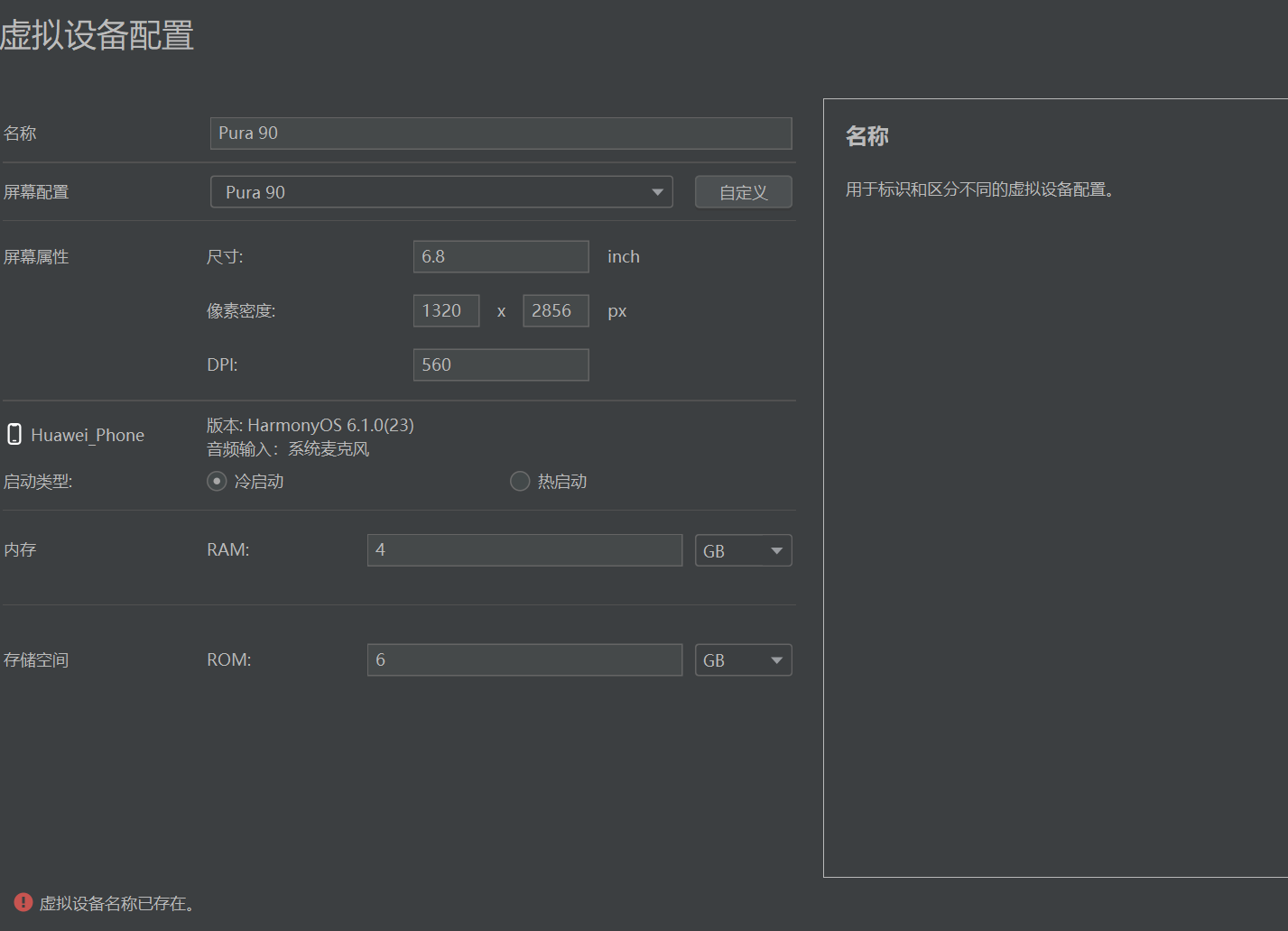Click the DPI field showing 560

coord(501,364)
